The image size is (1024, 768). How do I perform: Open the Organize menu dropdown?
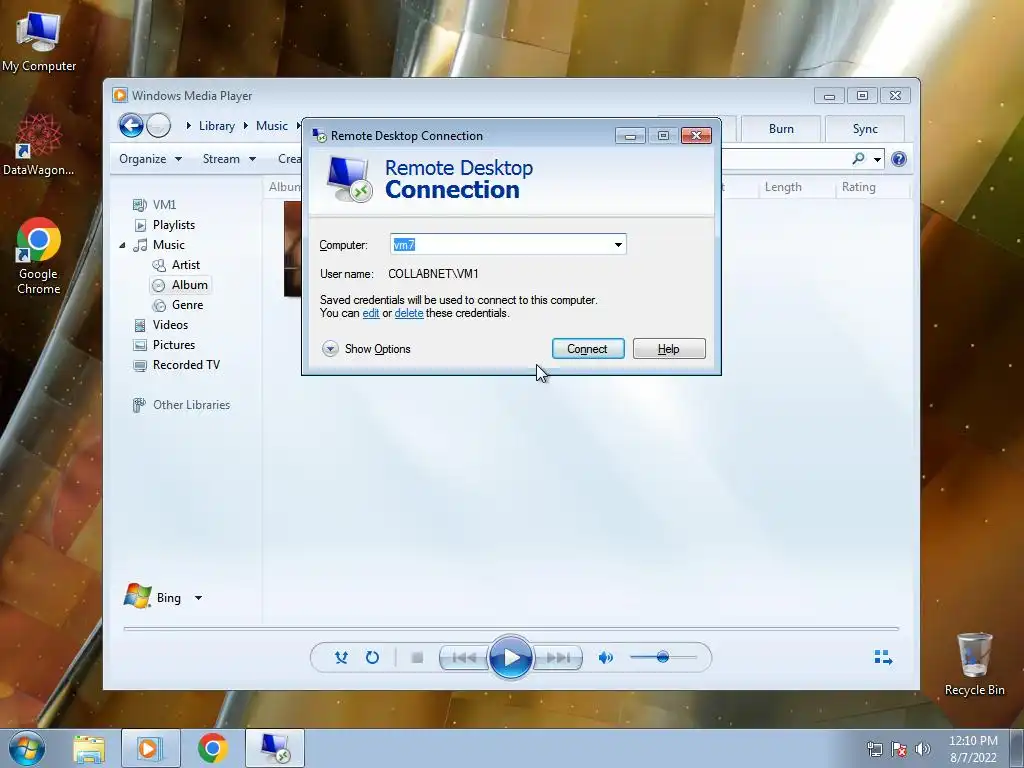point(150,159)
